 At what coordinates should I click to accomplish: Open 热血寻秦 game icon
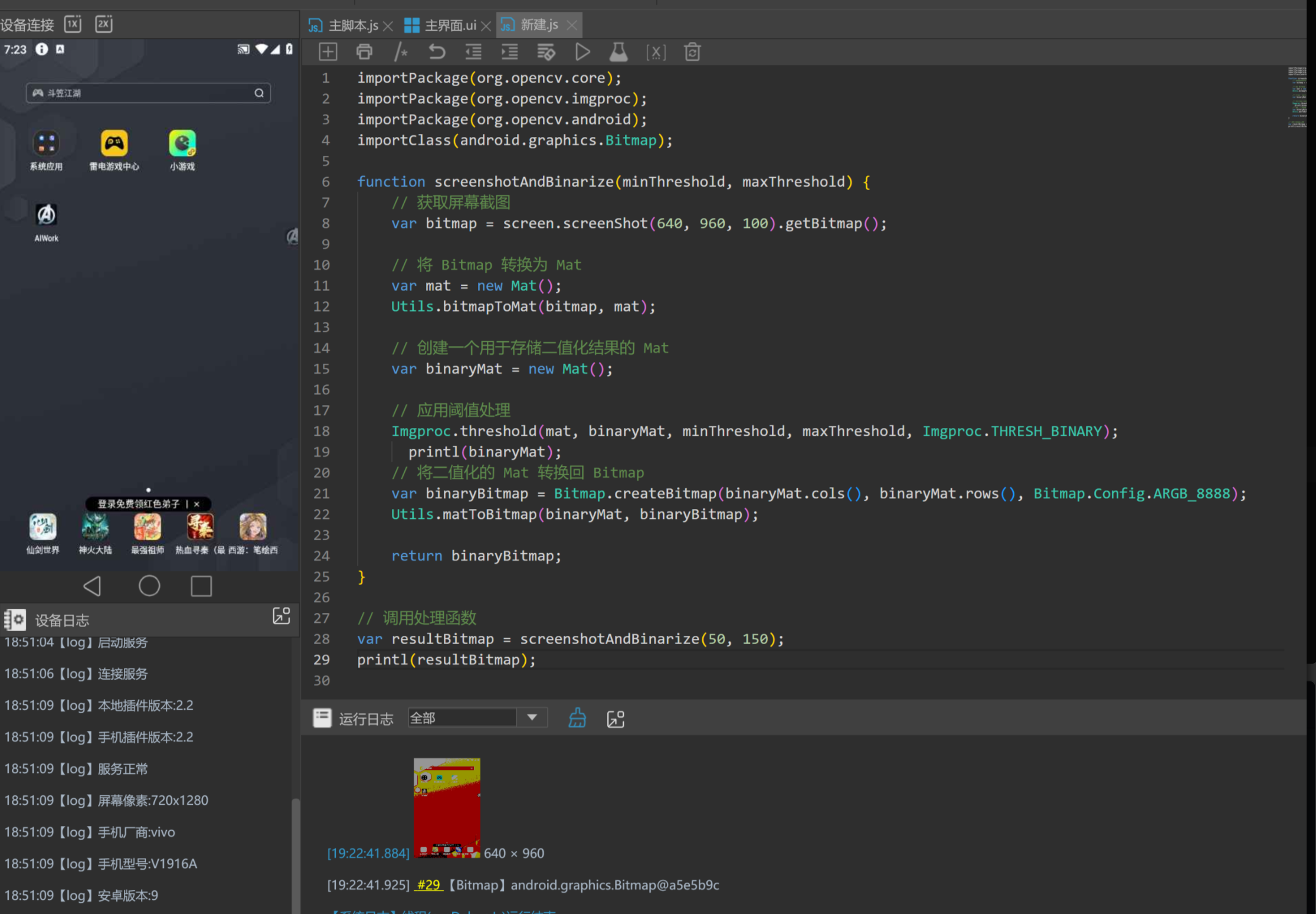tap(200, 526)
